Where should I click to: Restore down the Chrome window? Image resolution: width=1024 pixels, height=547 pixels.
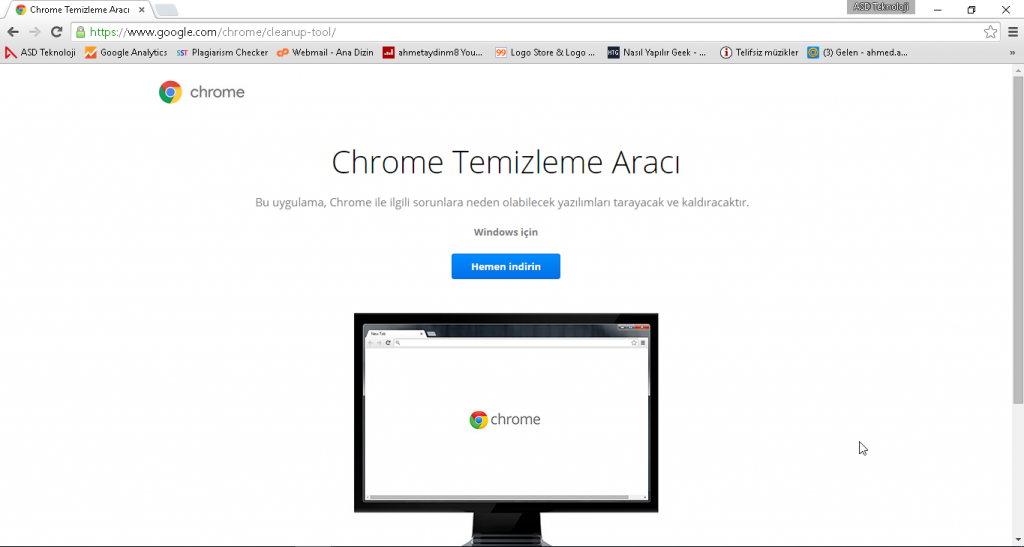971,10
